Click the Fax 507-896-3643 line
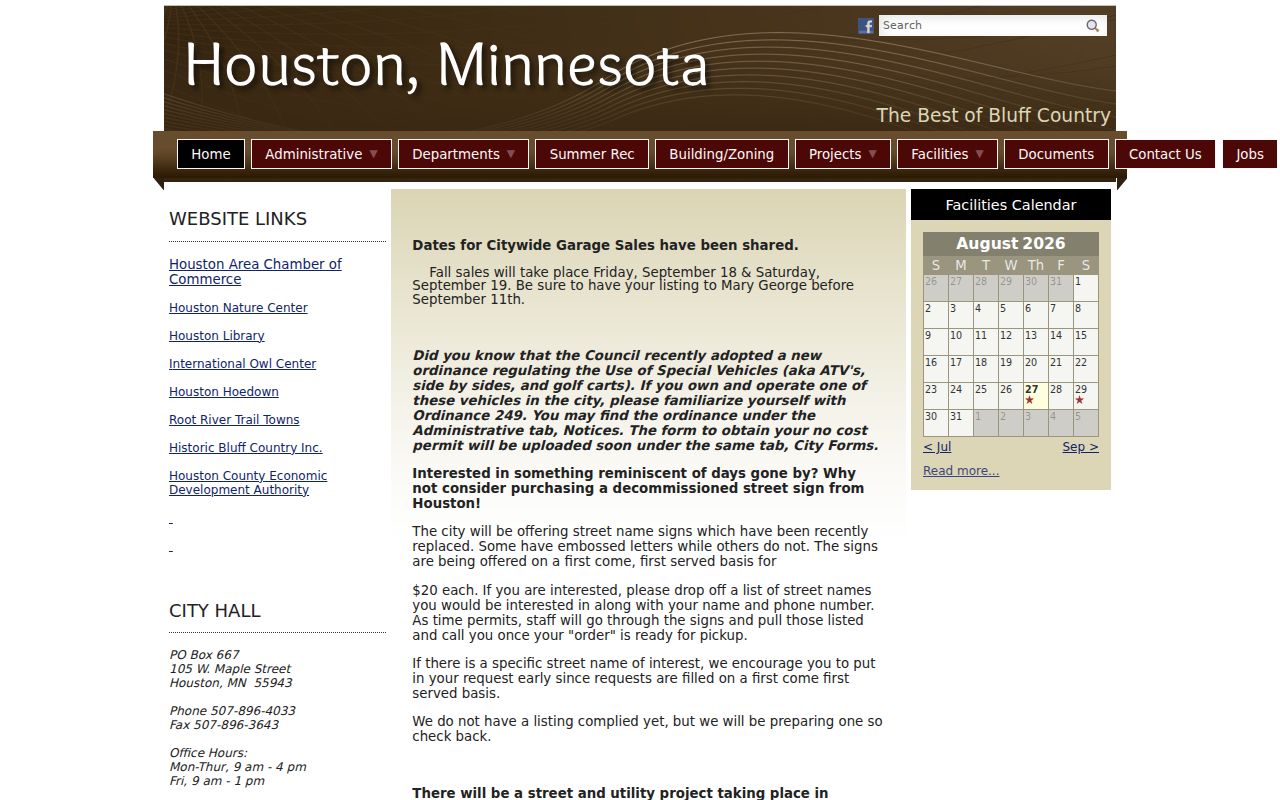The width and height of the screenshot is (1280, 800). pos(224,725)
